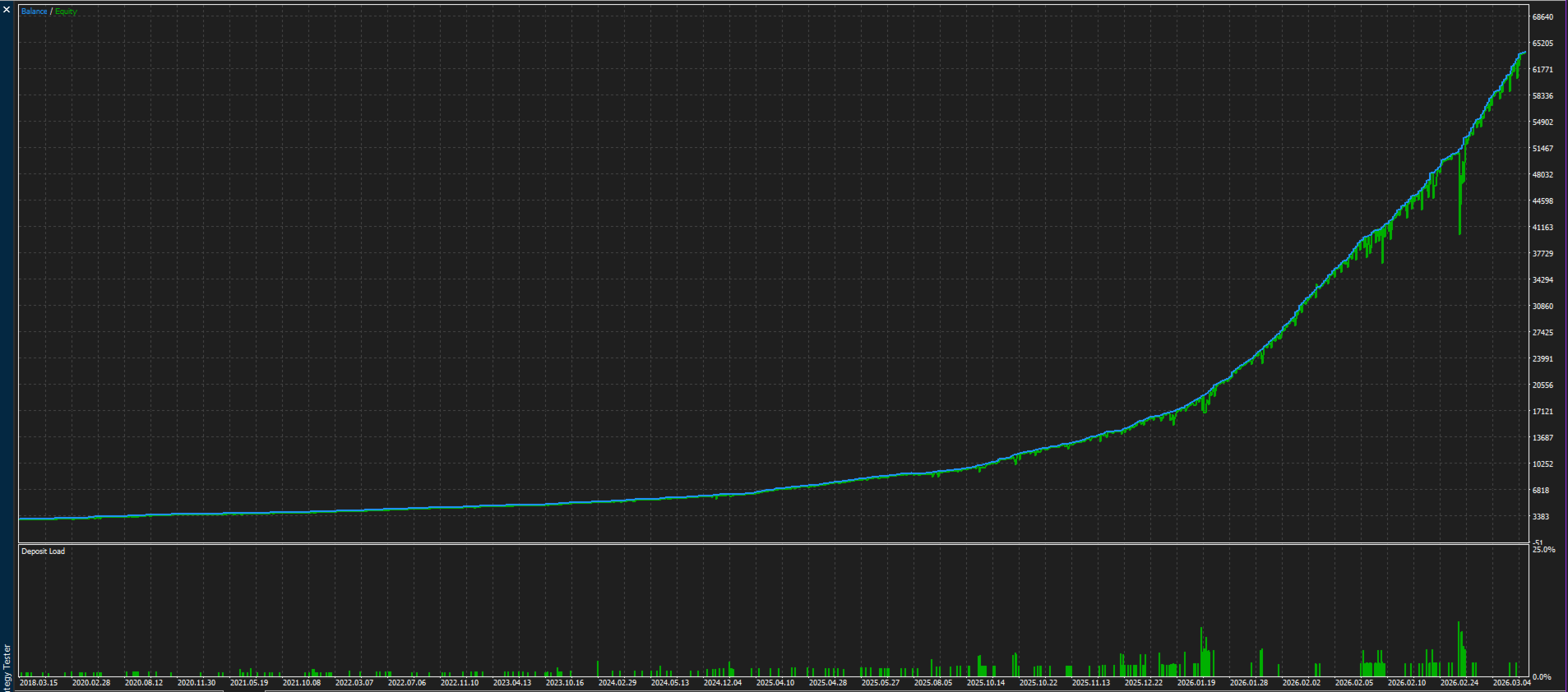Image resolution: width=1568 pixels, height=692 pixels.
Task: Click the 2023.10.16 date on the time axis
Action: (565, 683)
